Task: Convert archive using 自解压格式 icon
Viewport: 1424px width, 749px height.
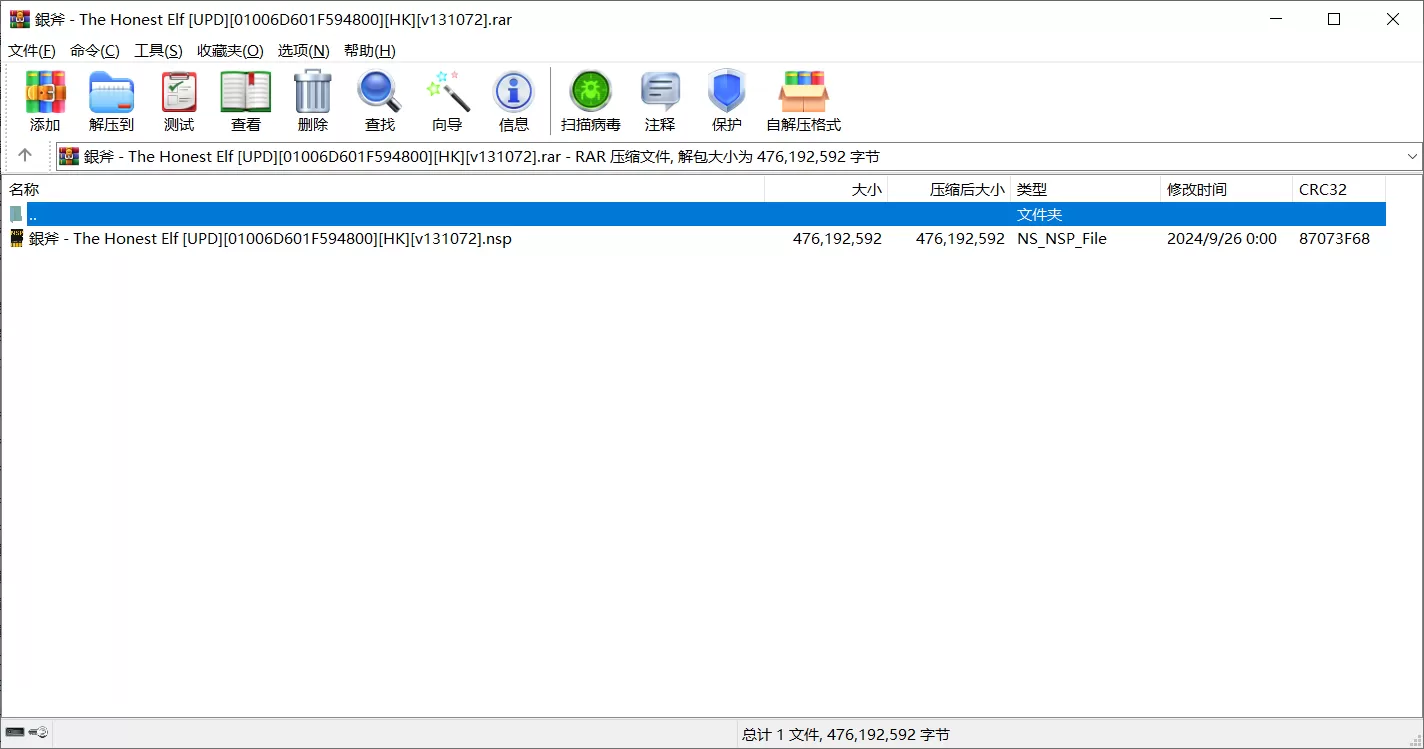Action: pyautogui.click(x=803, y=97)
